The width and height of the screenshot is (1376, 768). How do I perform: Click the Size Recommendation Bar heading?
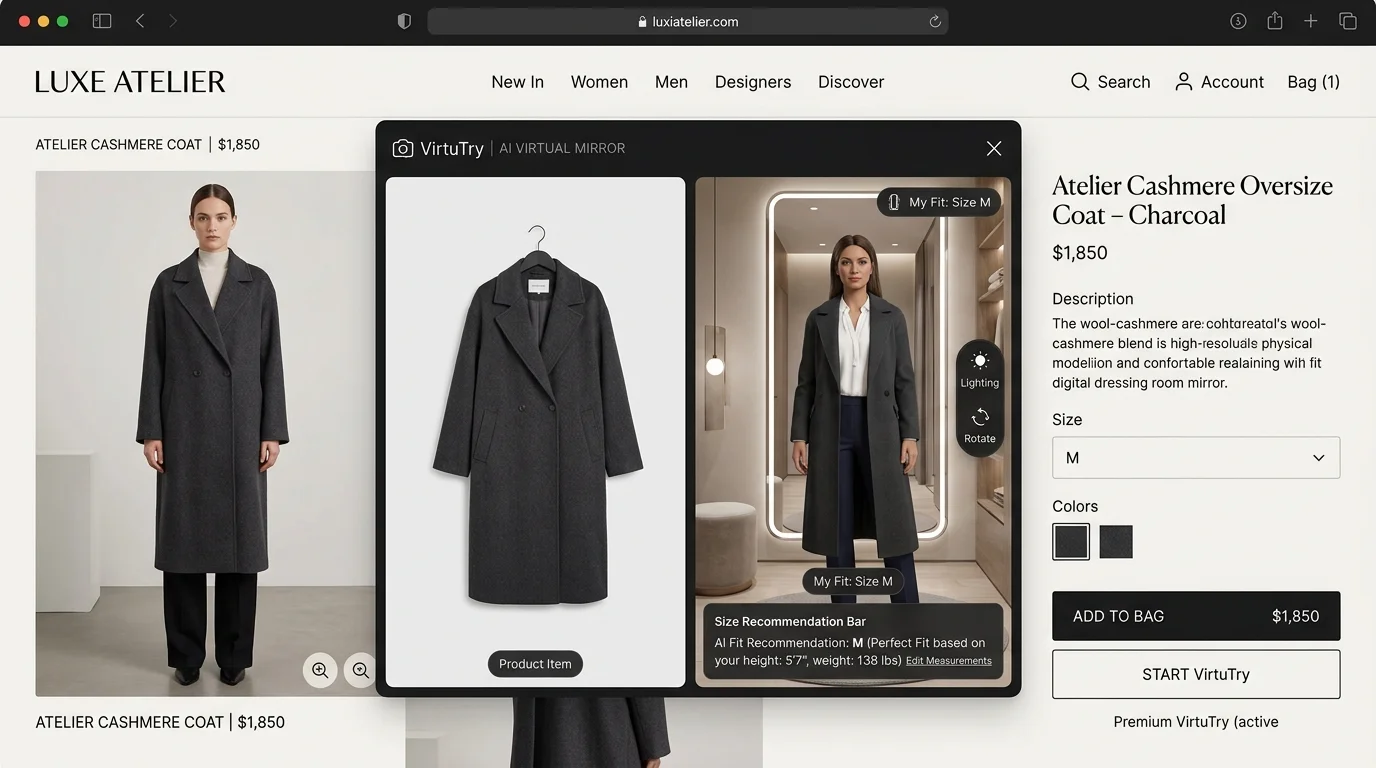coord(790,621)
